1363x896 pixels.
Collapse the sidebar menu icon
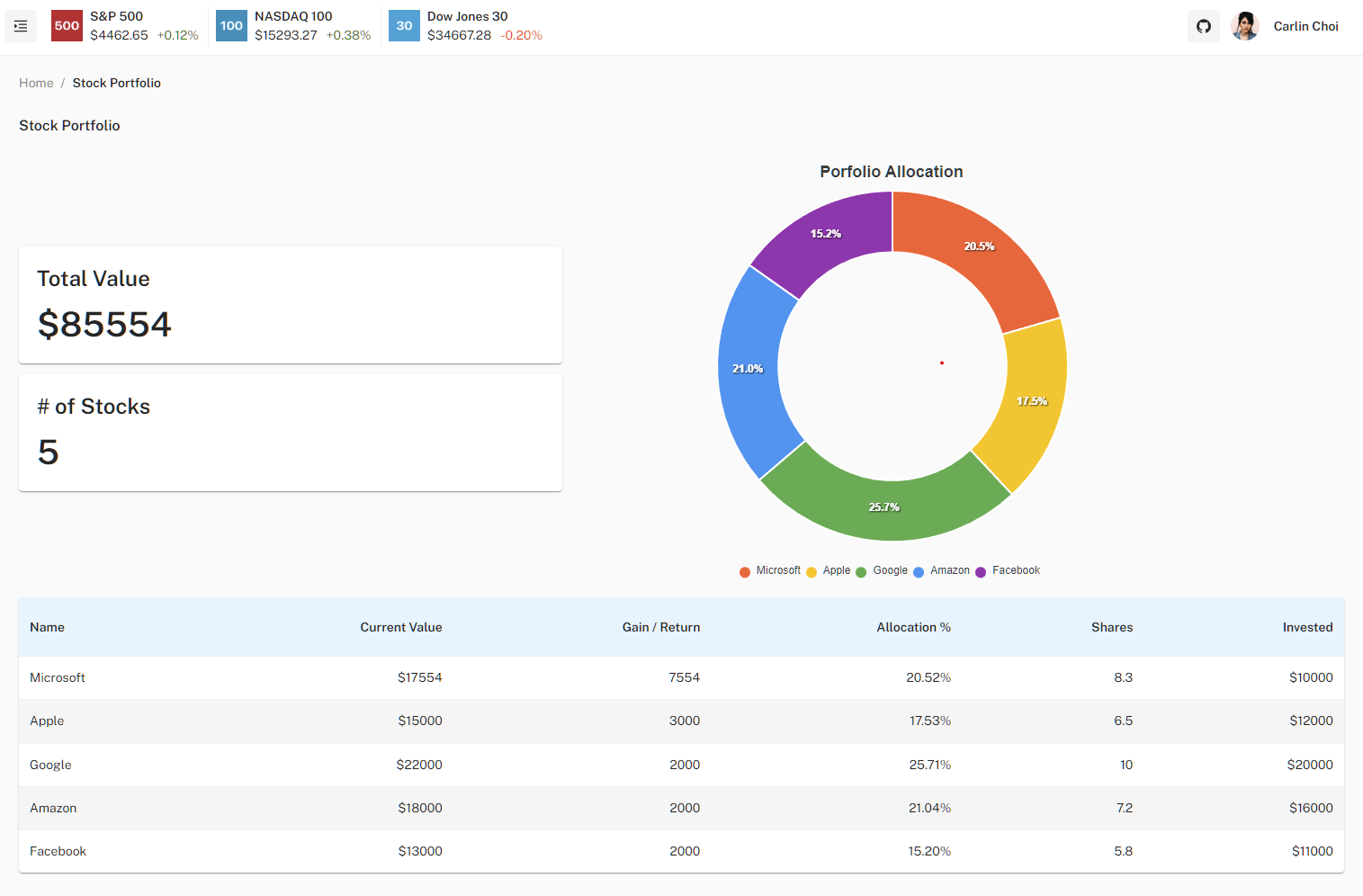[x=21, y=26]
